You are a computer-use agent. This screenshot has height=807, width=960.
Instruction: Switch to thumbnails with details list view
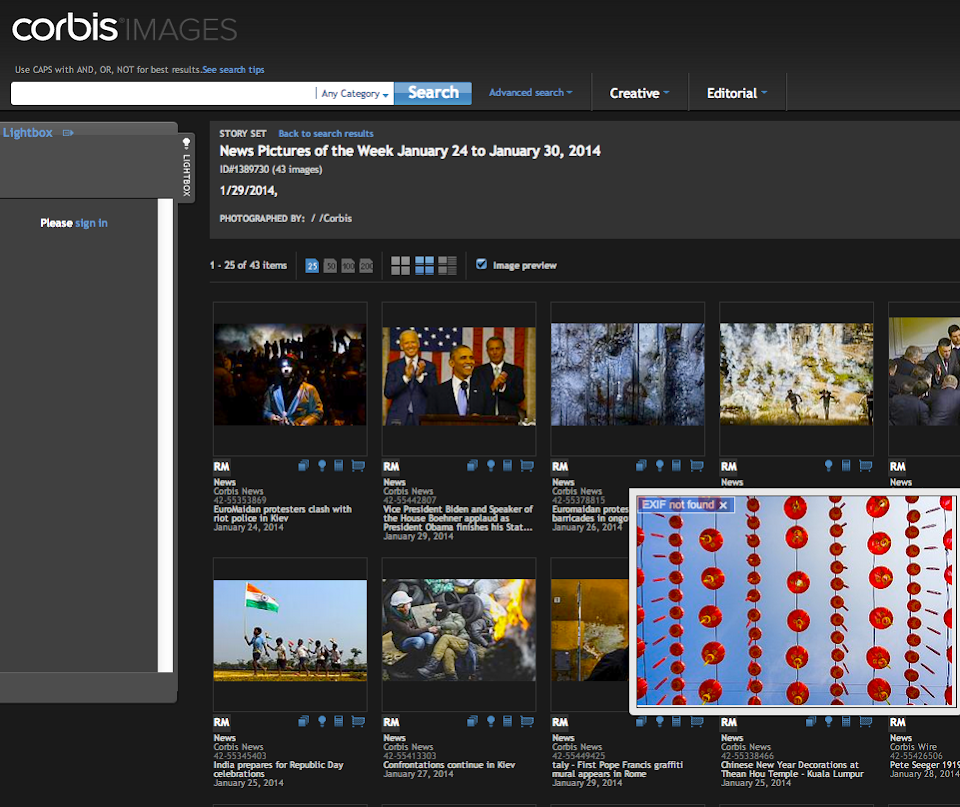448,266
